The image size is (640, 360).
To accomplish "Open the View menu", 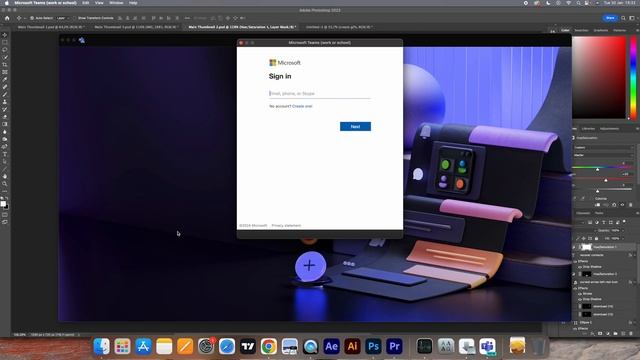I will point(99,3).
